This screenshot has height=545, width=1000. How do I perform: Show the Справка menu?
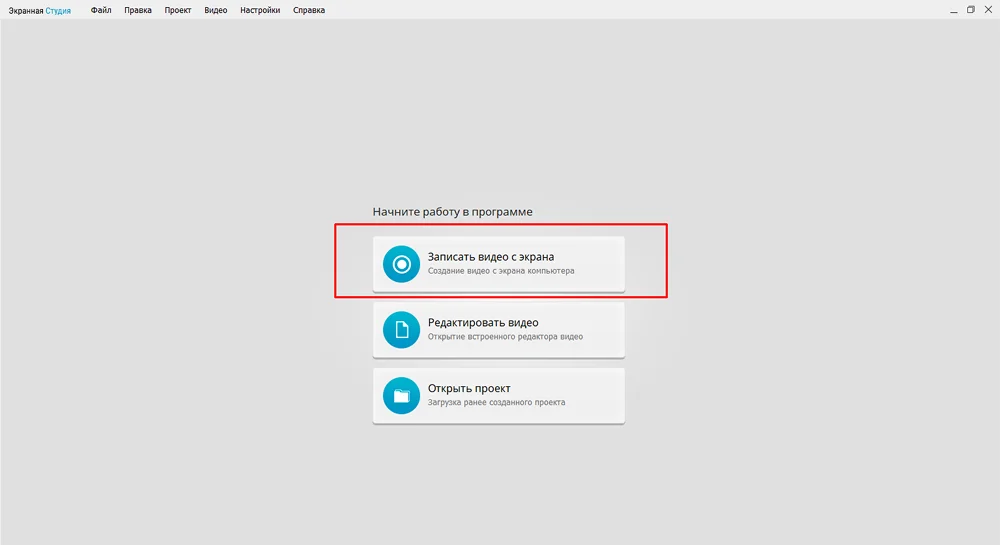309,10
